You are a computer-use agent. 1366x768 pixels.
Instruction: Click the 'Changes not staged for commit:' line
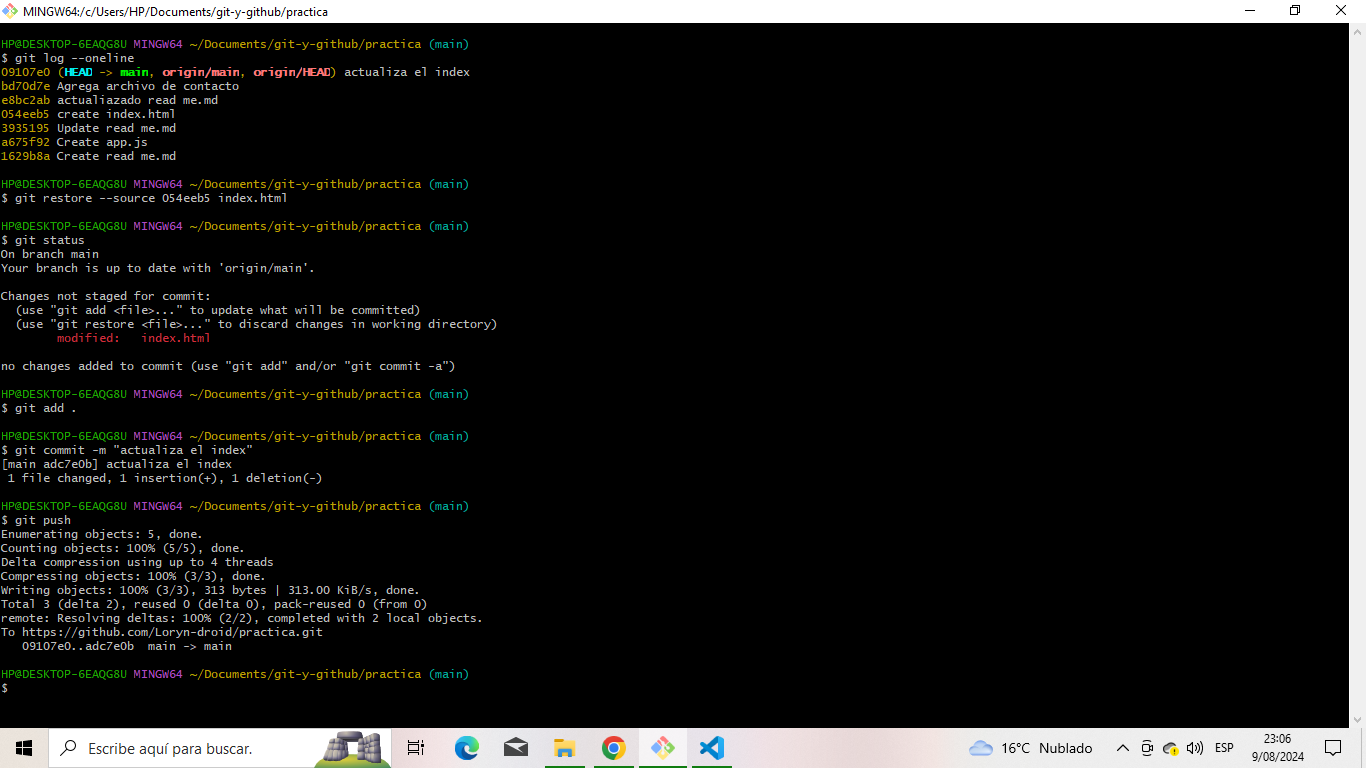point(106,296)
